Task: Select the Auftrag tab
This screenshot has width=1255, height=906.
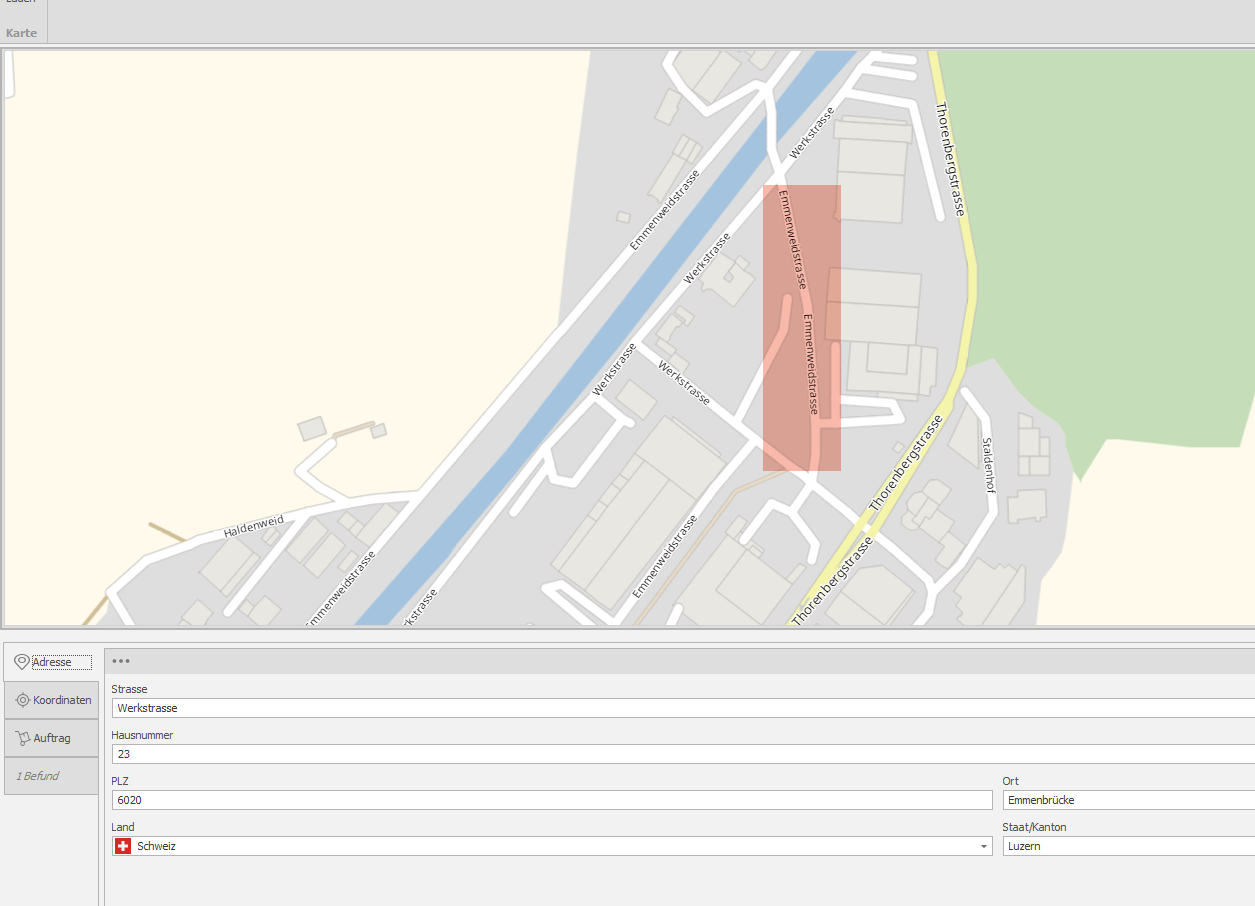Action: click(x=52, y=738)
